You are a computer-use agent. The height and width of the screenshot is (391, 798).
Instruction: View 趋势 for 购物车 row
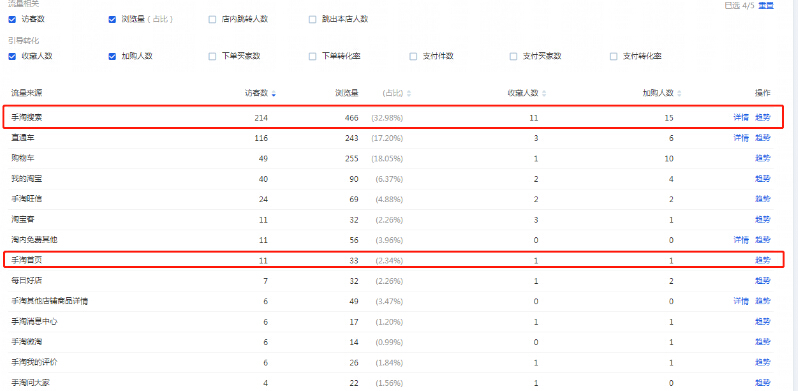point(762,158)
